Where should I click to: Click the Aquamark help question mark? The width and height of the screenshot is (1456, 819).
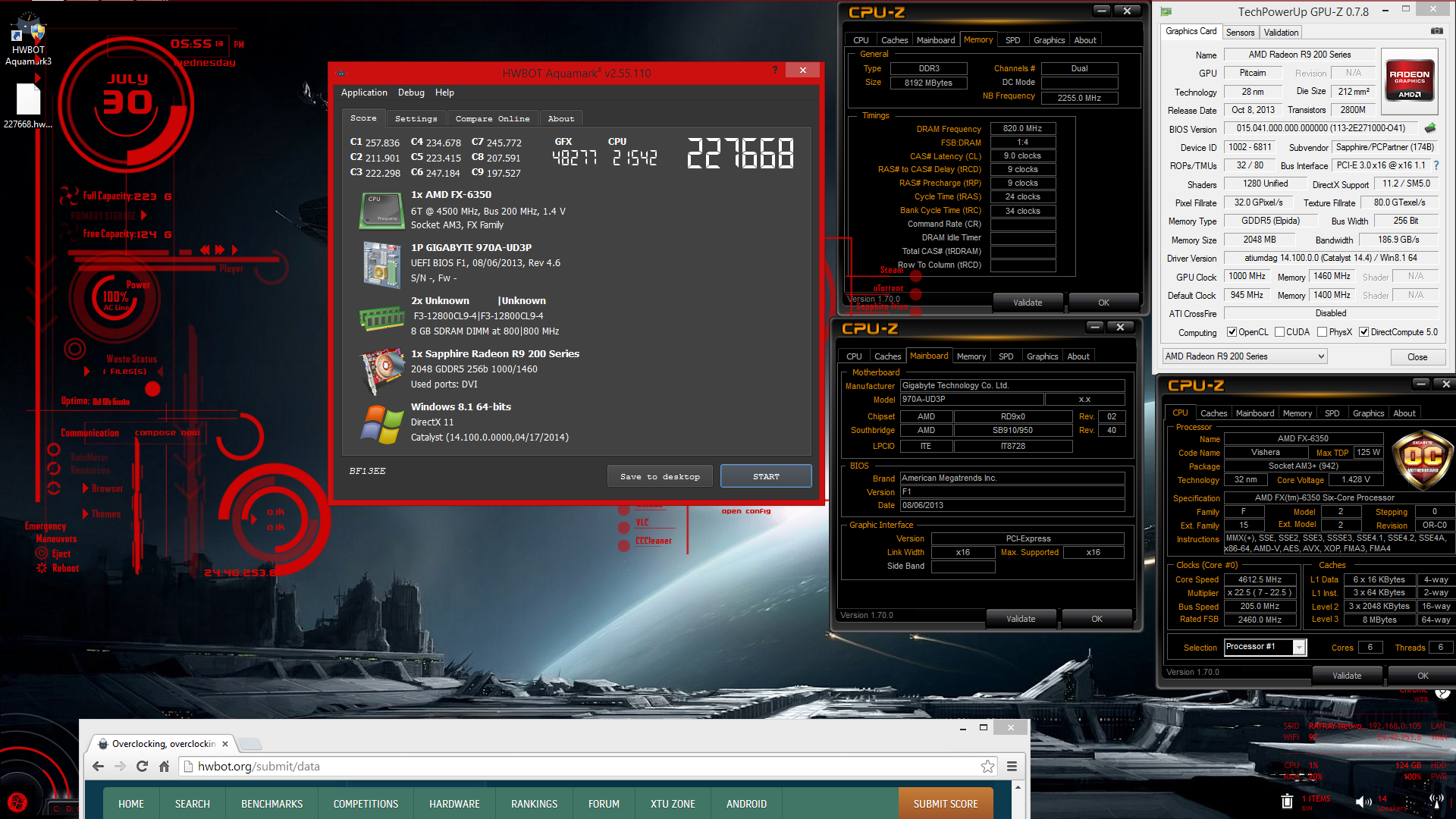(774, 70)
